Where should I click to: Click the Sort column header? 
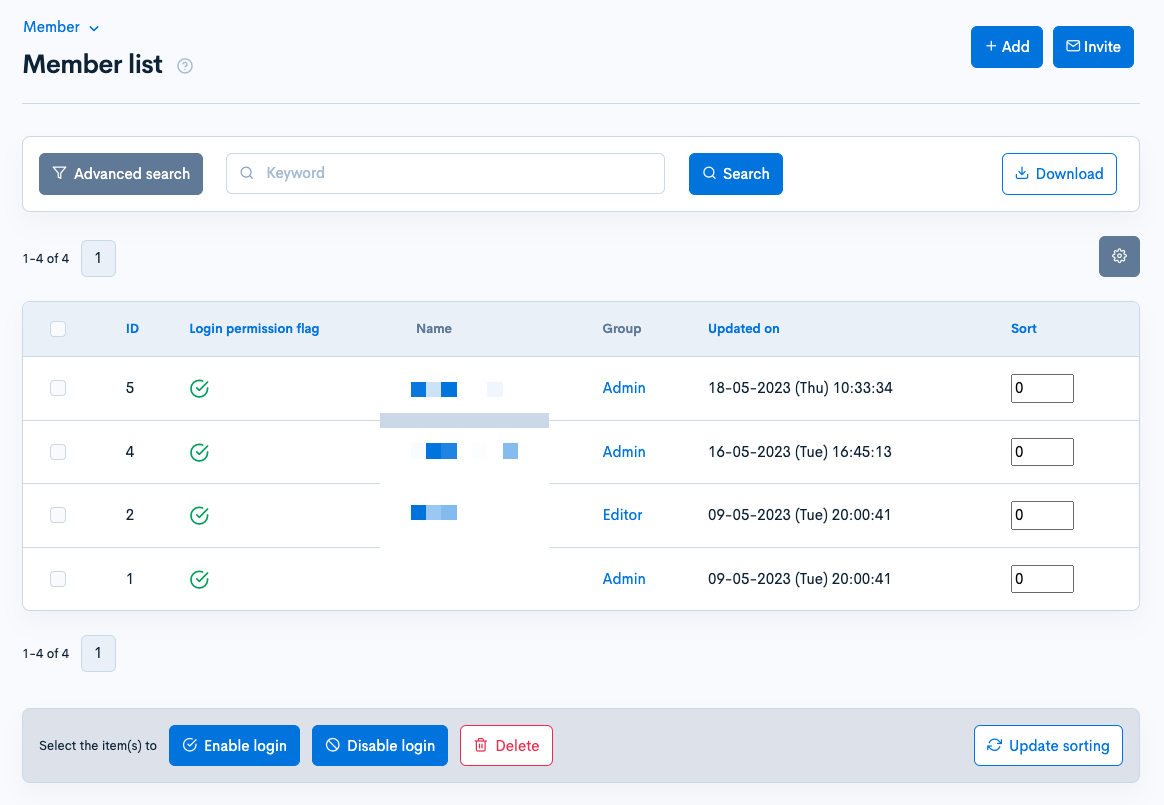(x=1024, y=329)
